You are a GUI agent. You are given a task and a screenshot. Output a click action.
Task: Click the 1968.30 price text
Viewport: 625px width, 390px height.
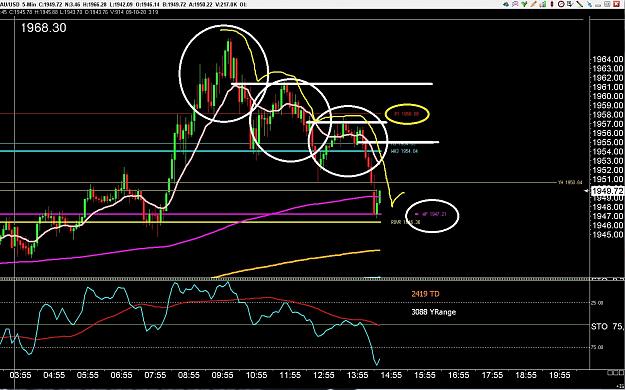(x=43, y=28)
